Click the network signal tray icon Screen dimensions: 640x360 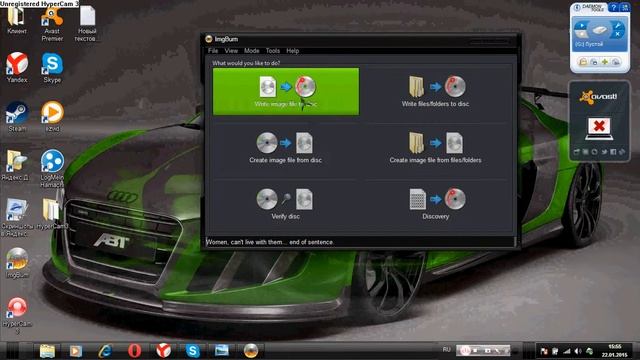coord(567,351)
